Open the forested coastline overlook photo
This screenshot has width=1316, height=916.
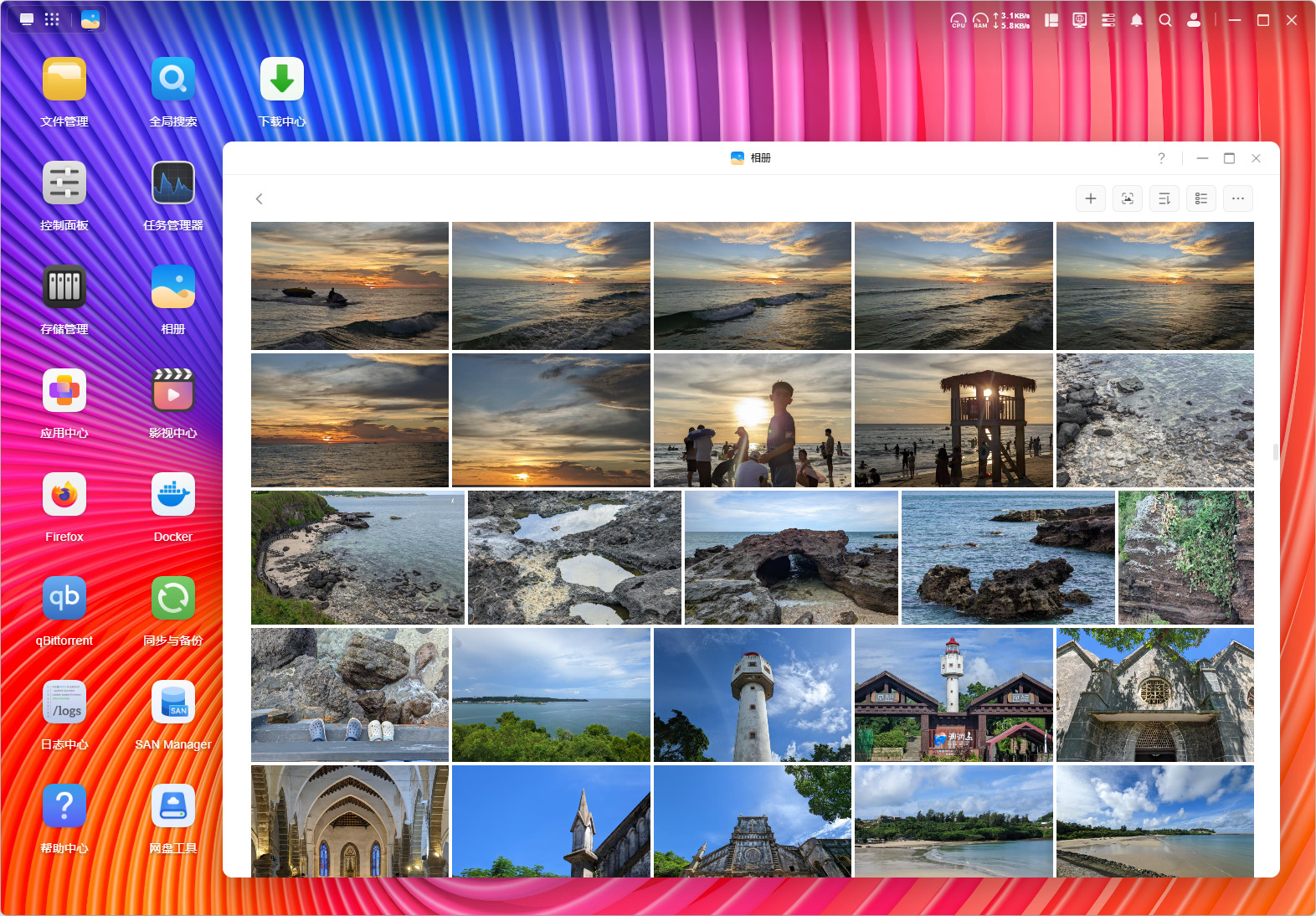coord(551,695)
